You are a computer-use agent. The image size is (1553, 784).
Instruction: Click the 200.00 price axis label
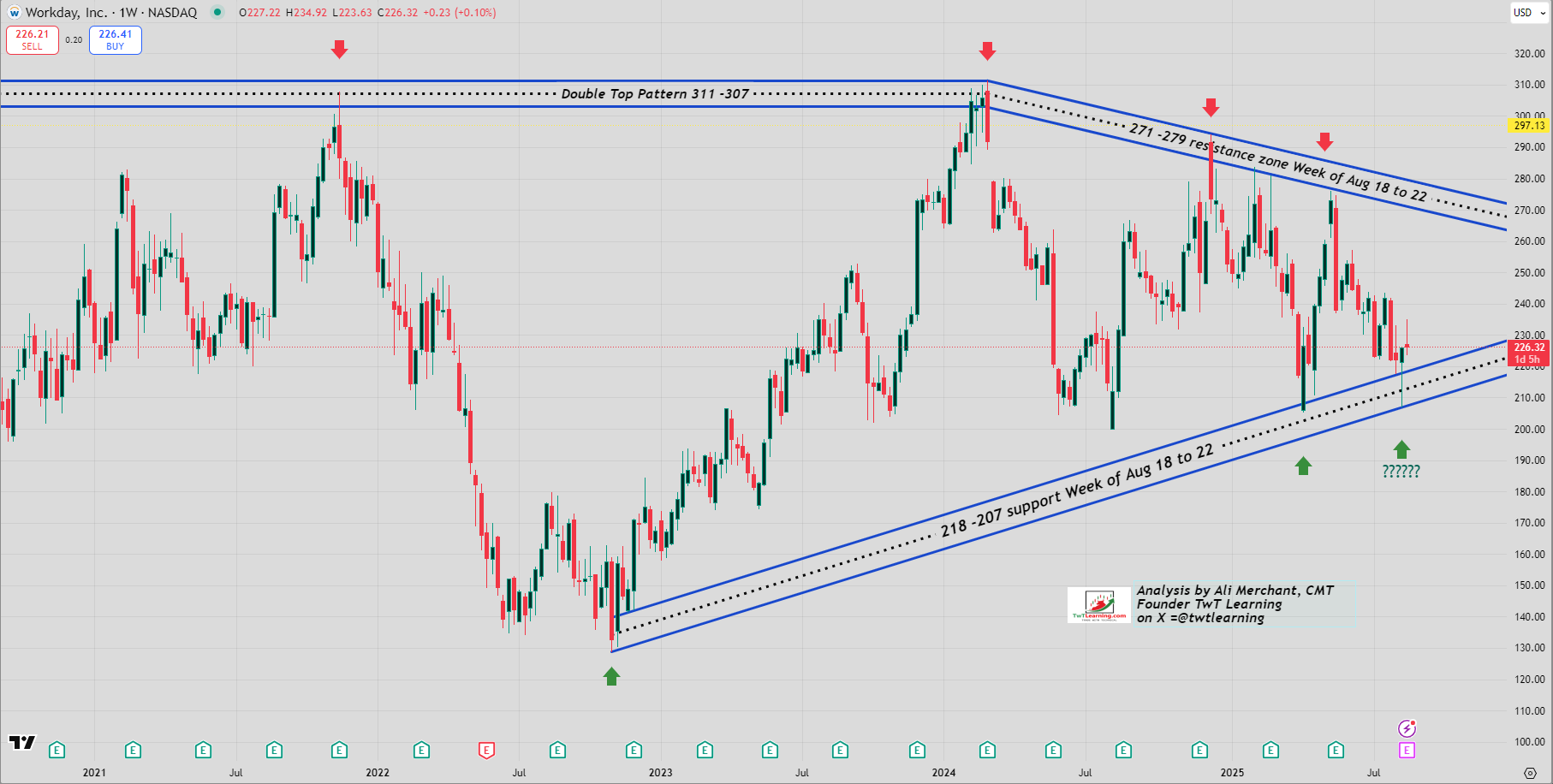pyautogui.click(x=1530, y=430)
